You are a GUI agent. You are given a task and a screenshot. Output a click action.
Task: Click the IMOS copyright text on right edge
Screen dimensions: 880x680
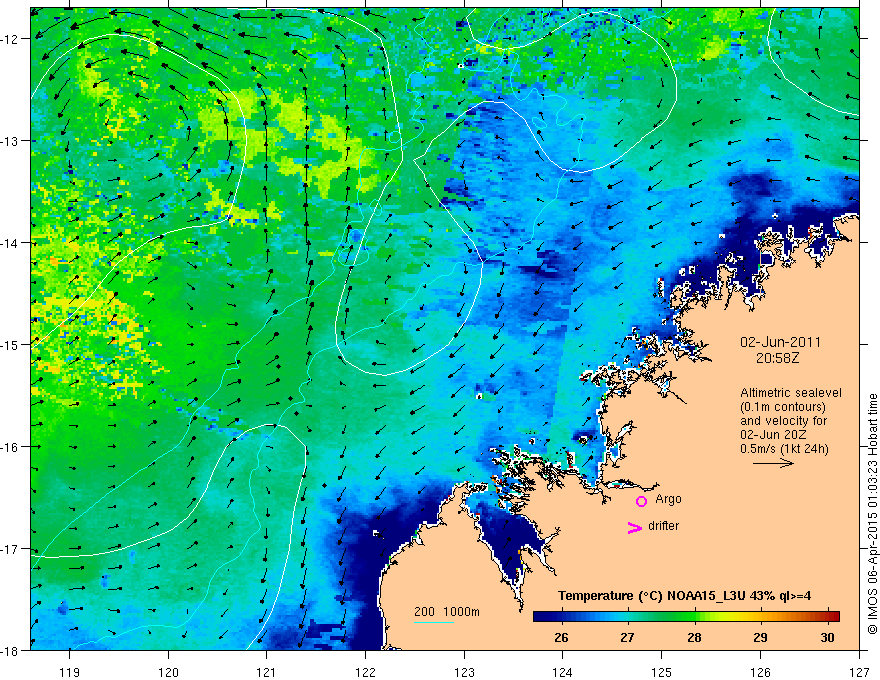tap(872, 513)
